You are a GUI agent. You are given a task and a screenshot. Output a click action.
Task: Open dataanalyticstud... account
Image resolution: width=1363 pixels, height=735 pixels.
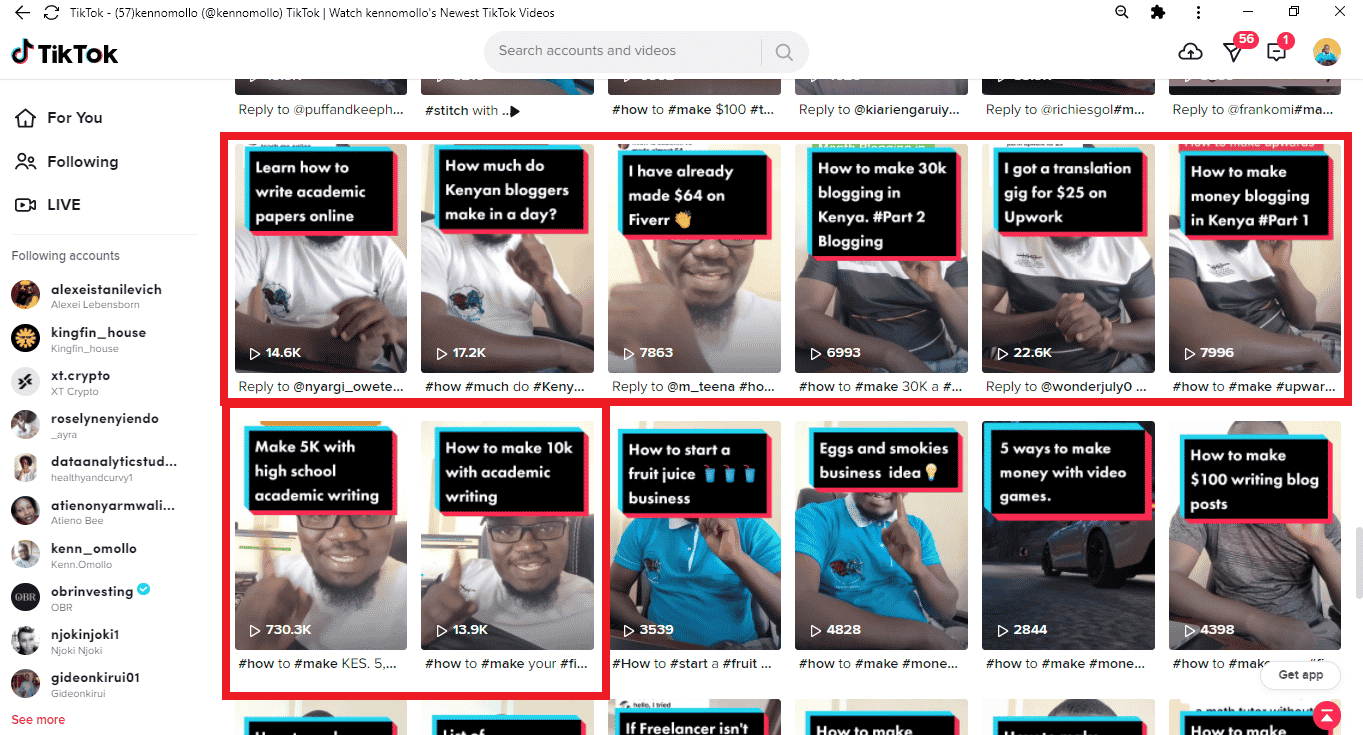tap(95, 468)
